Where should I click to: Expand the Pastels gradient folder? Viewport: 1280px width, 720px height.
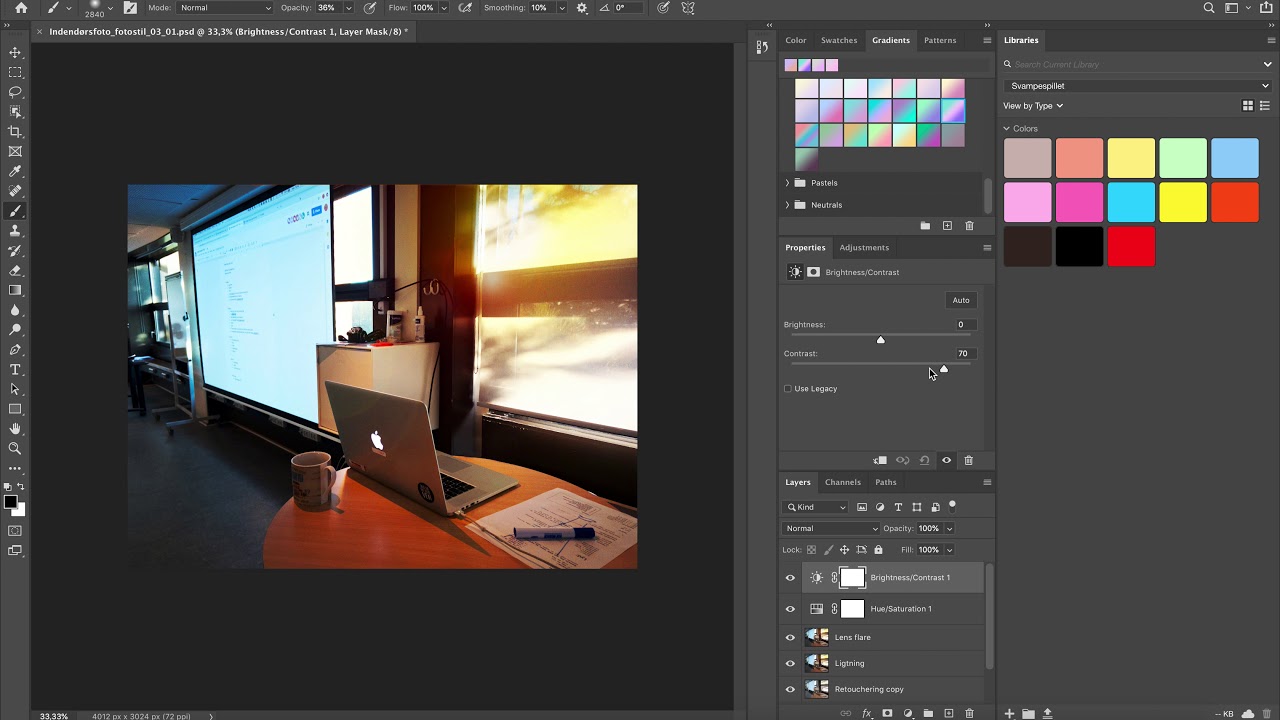click(787, 183)
